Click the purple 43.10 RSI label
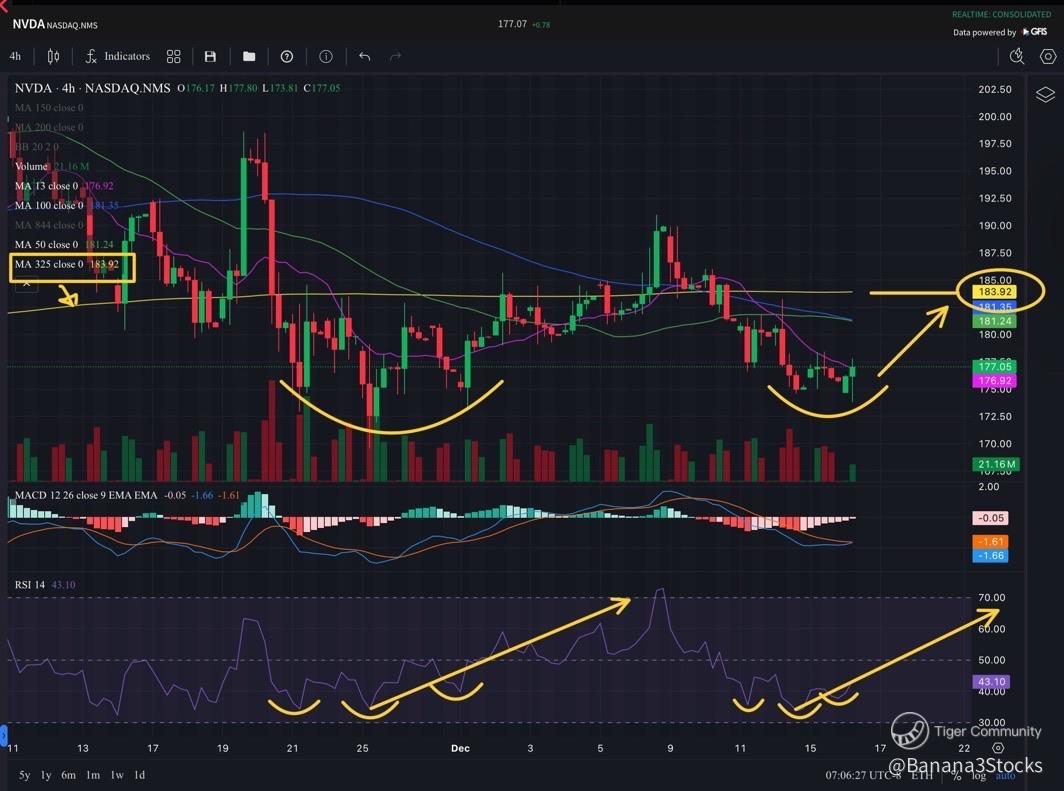 pos(991,681)
